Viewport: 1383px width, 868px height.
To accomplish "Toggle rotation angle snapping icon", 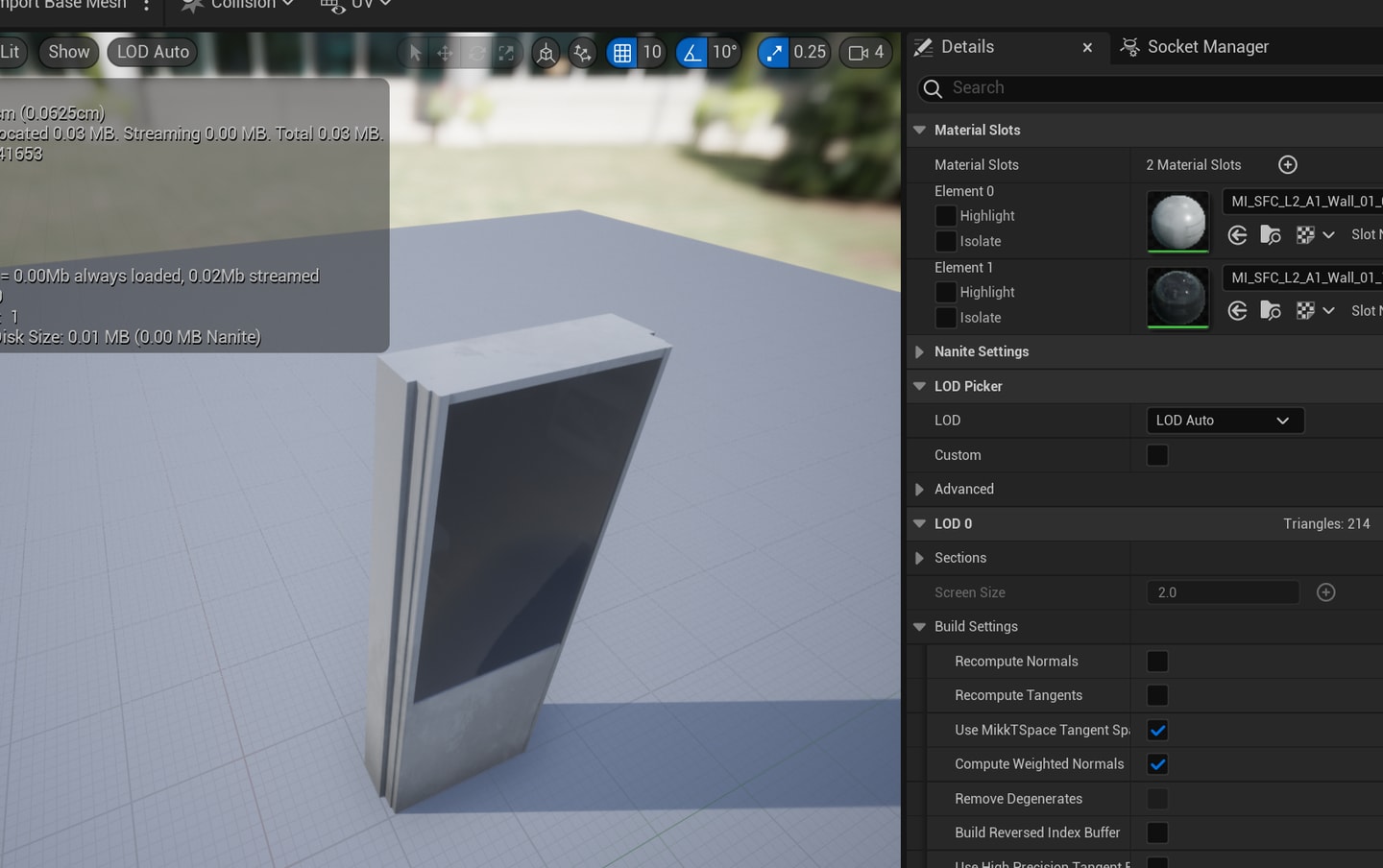I will [x=691, y=53].
